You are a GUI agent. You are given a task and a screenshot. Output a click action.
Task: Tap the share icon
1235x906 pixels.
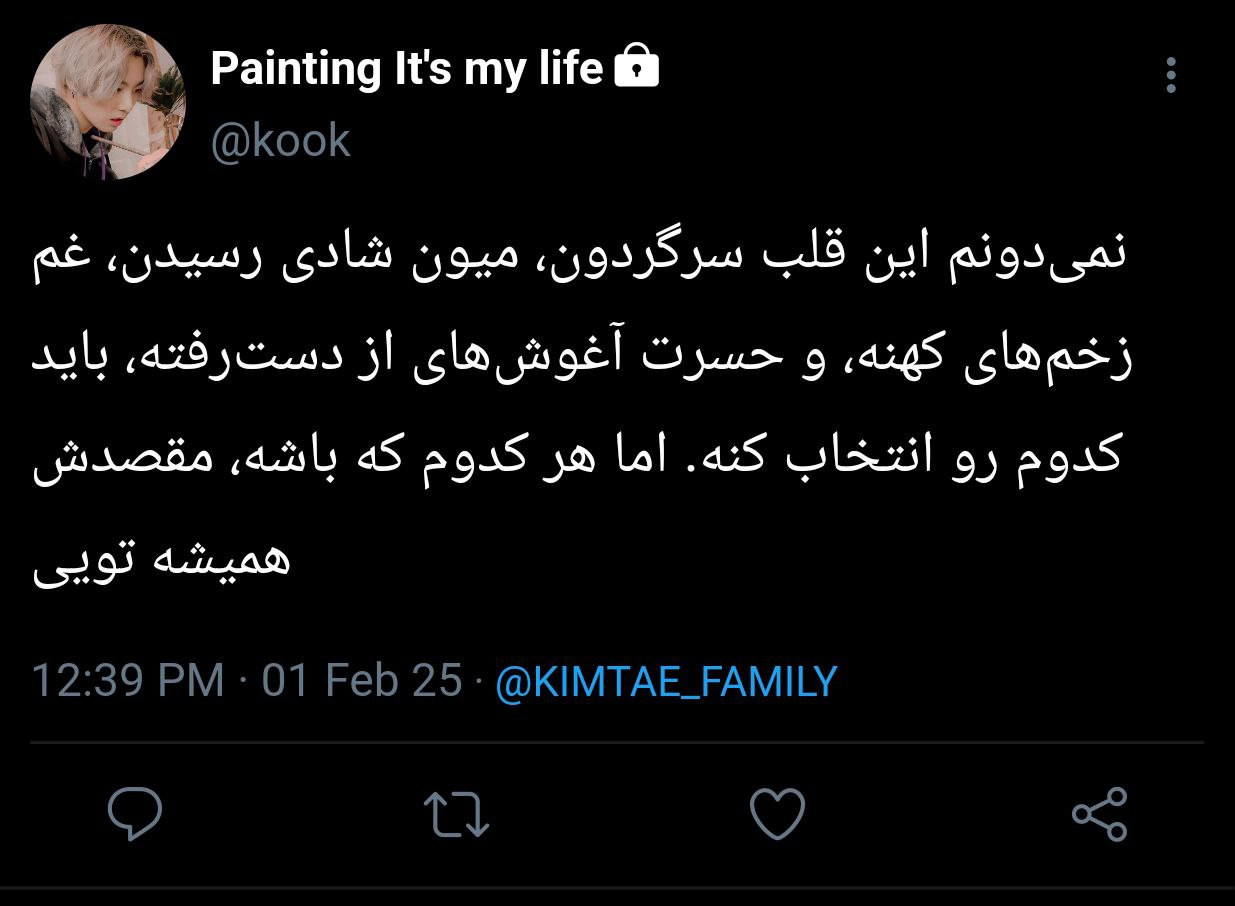1099,814
